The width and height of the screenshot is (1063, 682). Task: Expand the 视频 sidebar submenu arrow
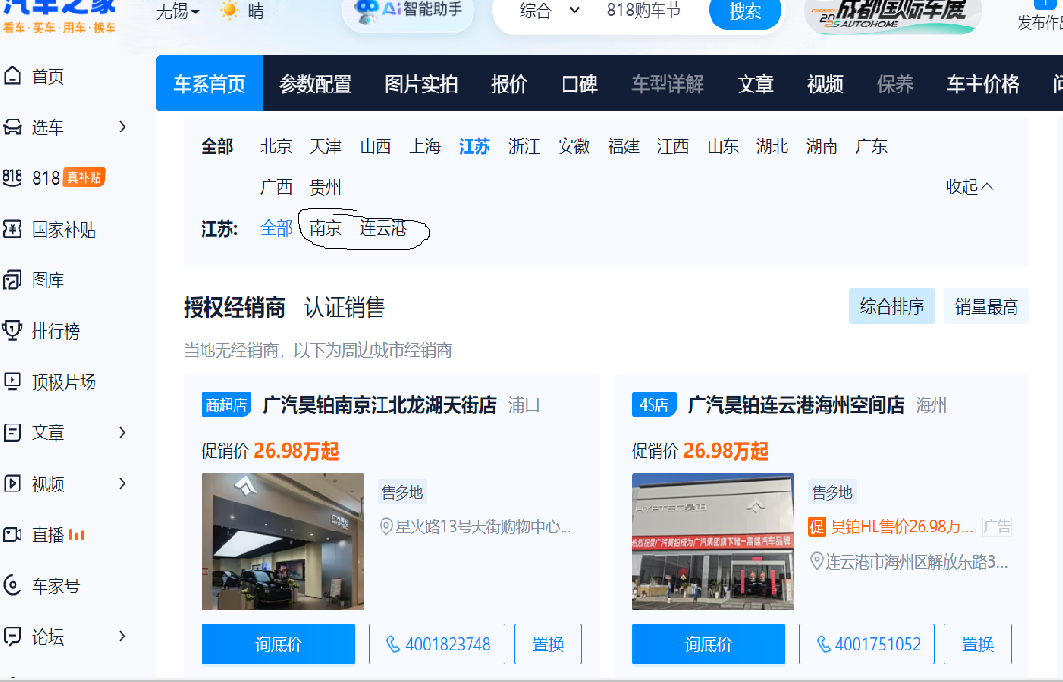click(123, 483)
